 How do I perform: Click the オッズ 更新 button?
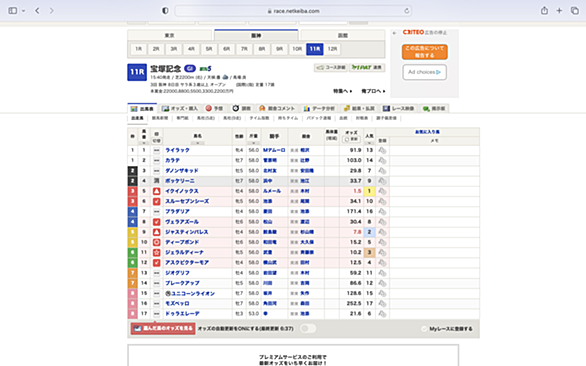351,139
